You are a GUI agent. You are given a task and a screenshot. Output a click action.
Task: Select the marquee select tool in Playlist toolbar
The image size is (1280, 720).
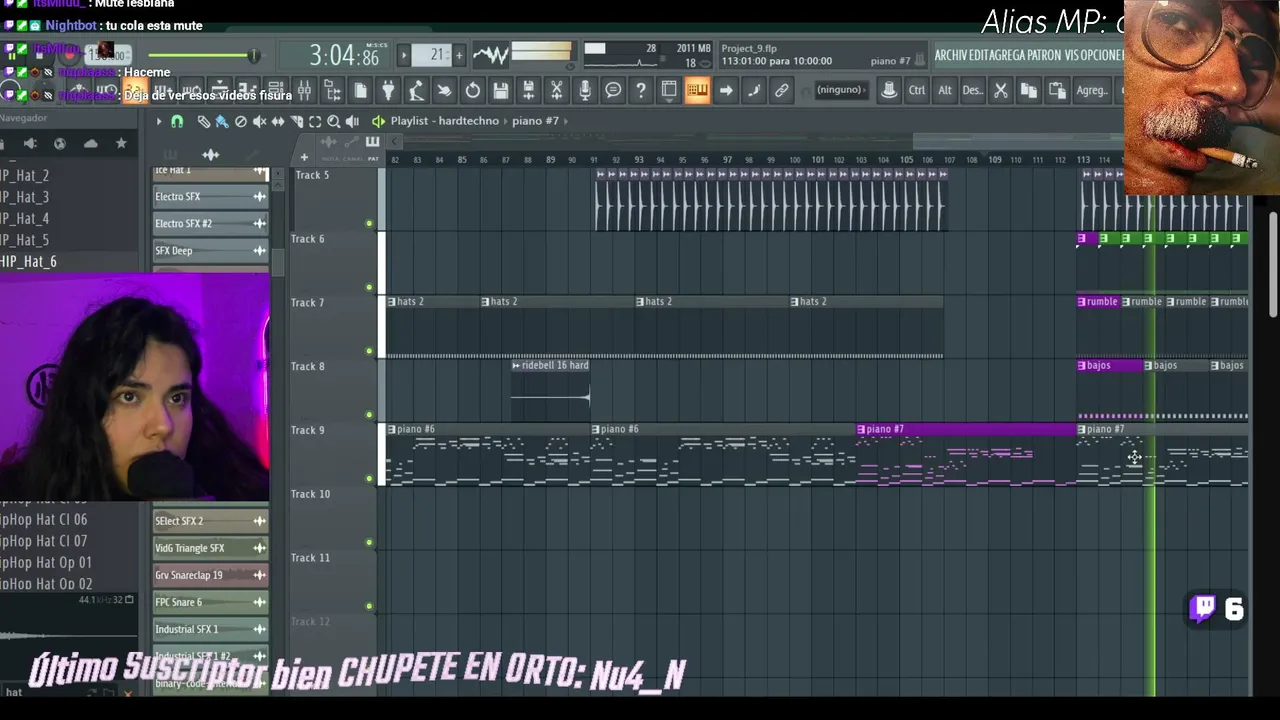tap(315, 122)
